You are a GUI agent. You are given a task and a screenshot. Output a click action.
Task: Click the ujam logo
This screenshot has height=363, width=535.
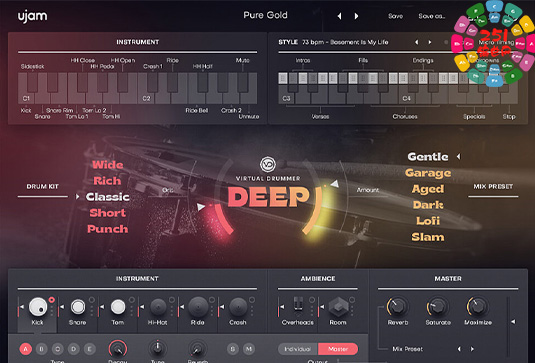(33, 16)
